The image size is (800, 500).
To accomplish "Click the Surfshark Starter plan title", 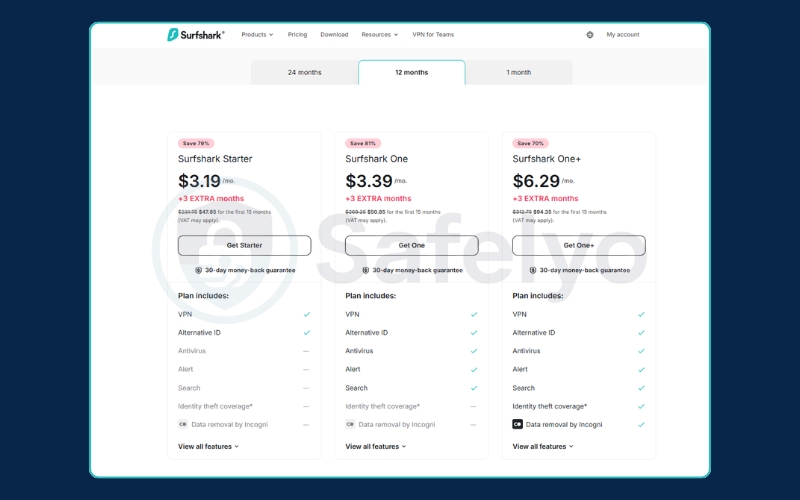I will click(x=215, y=159).
